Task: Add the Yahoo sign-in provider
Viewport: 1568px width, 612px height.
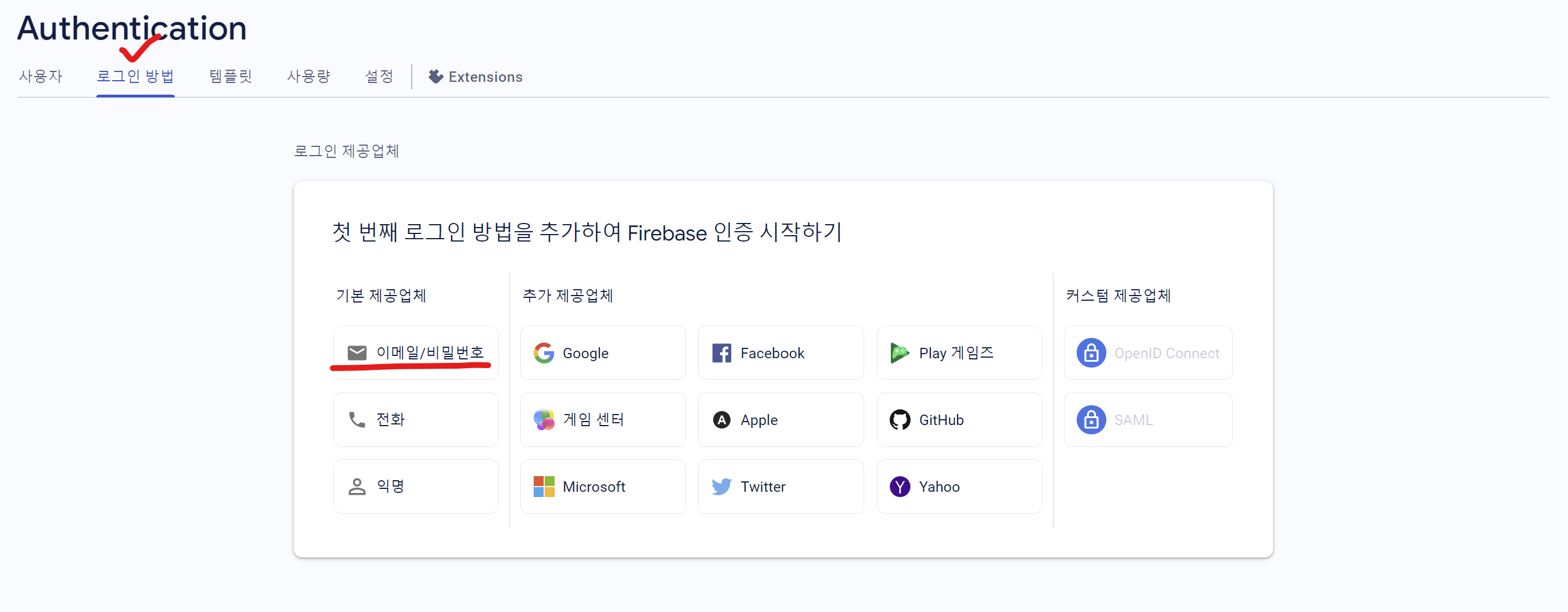Action: 959,487
